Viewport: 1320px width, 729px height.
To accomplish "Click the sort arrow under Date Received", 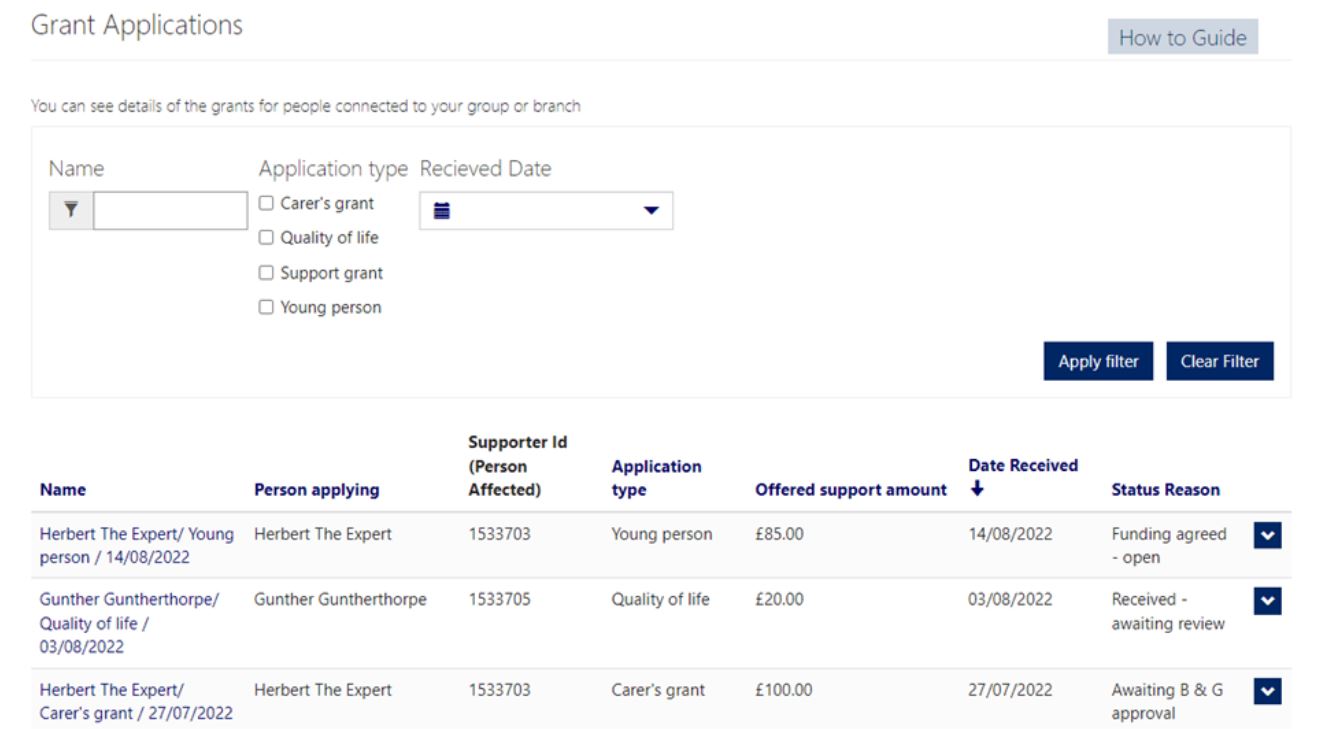I will [977, 489].
